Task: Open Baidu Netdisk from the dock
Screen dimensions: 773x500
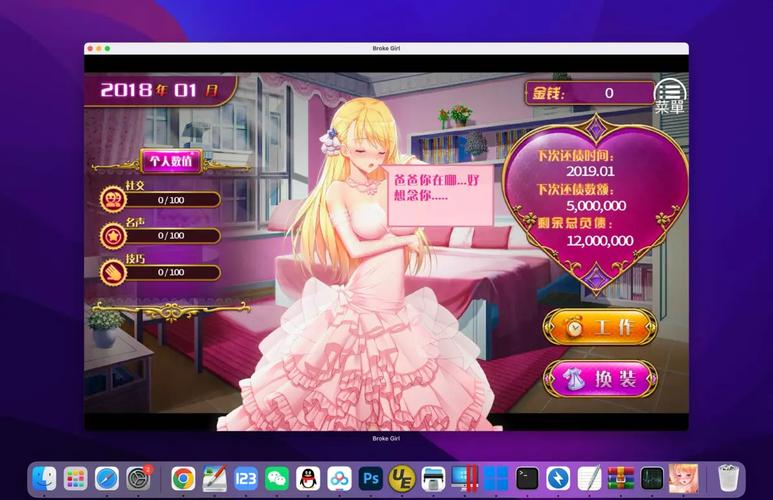Action: 340,479
